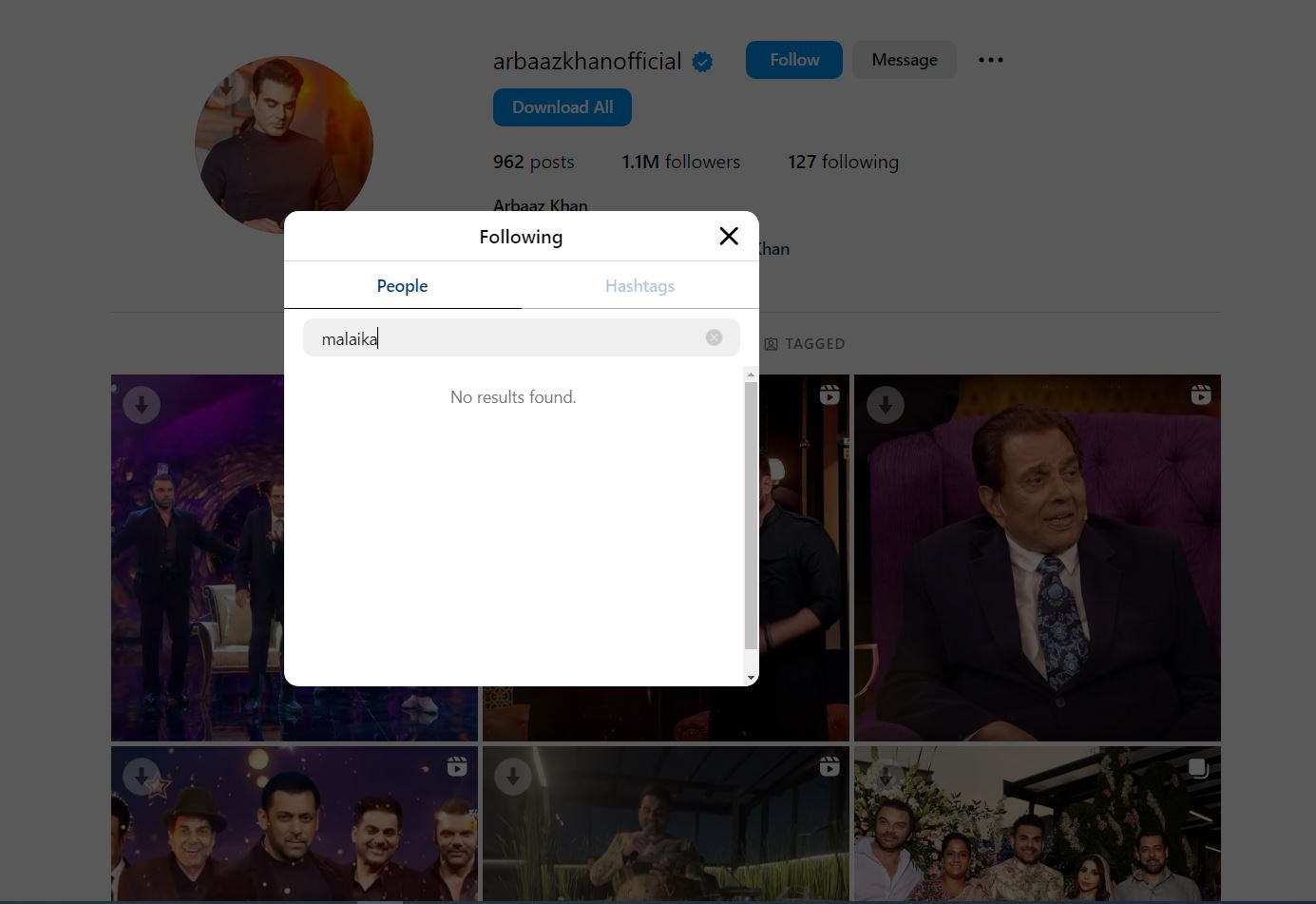Click reel icon on the Salman Khan group post
The height and width of the screenshot is (904, 1316).
pos(457,766)
